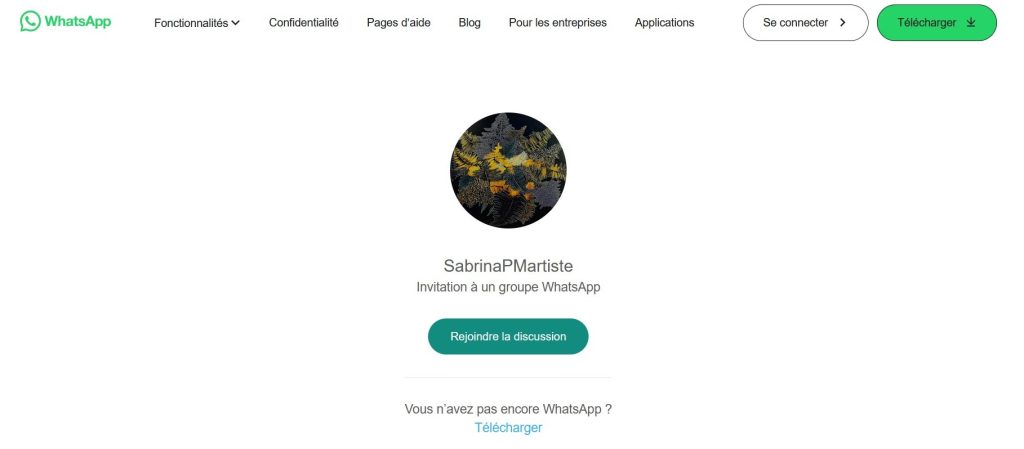Click the horizontal divider under the join button
Screen dimensions: 1024x449
(x=508, y=377)
